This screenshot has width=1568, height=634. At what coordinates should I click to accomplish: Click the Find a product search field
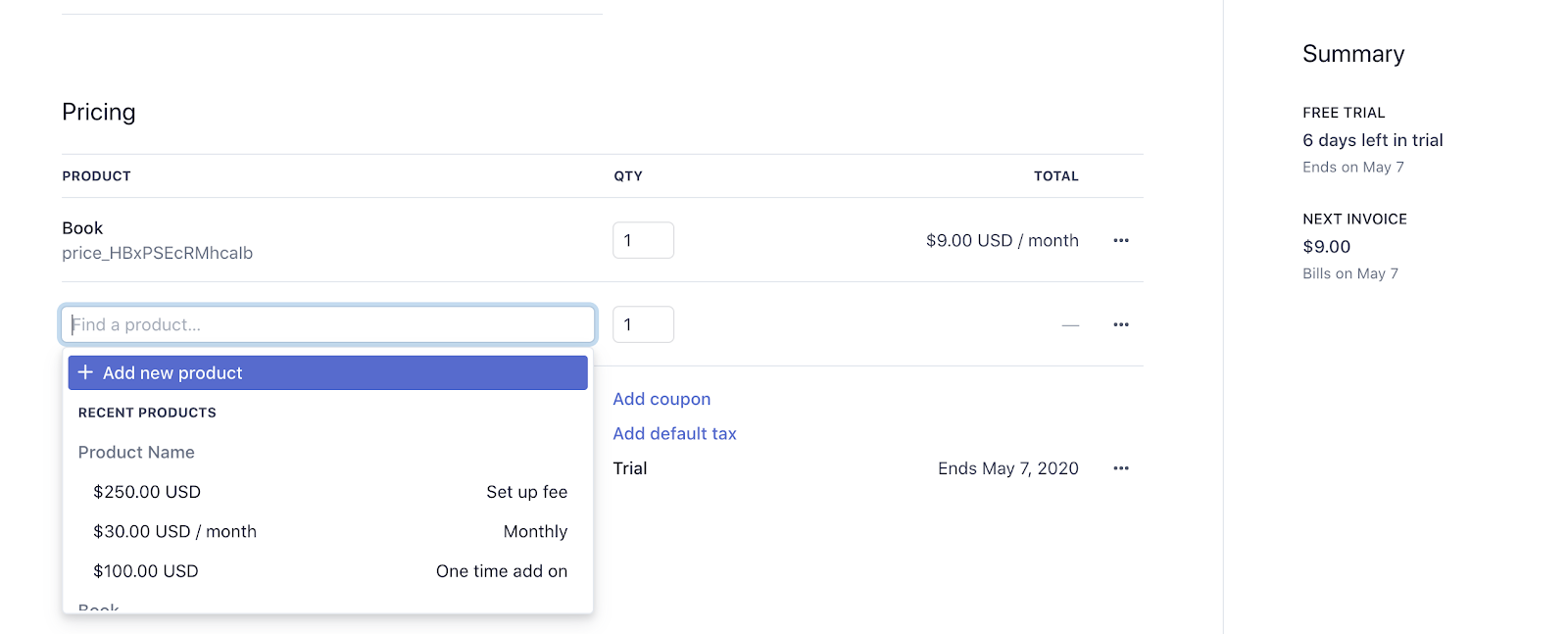pos(328,324)
